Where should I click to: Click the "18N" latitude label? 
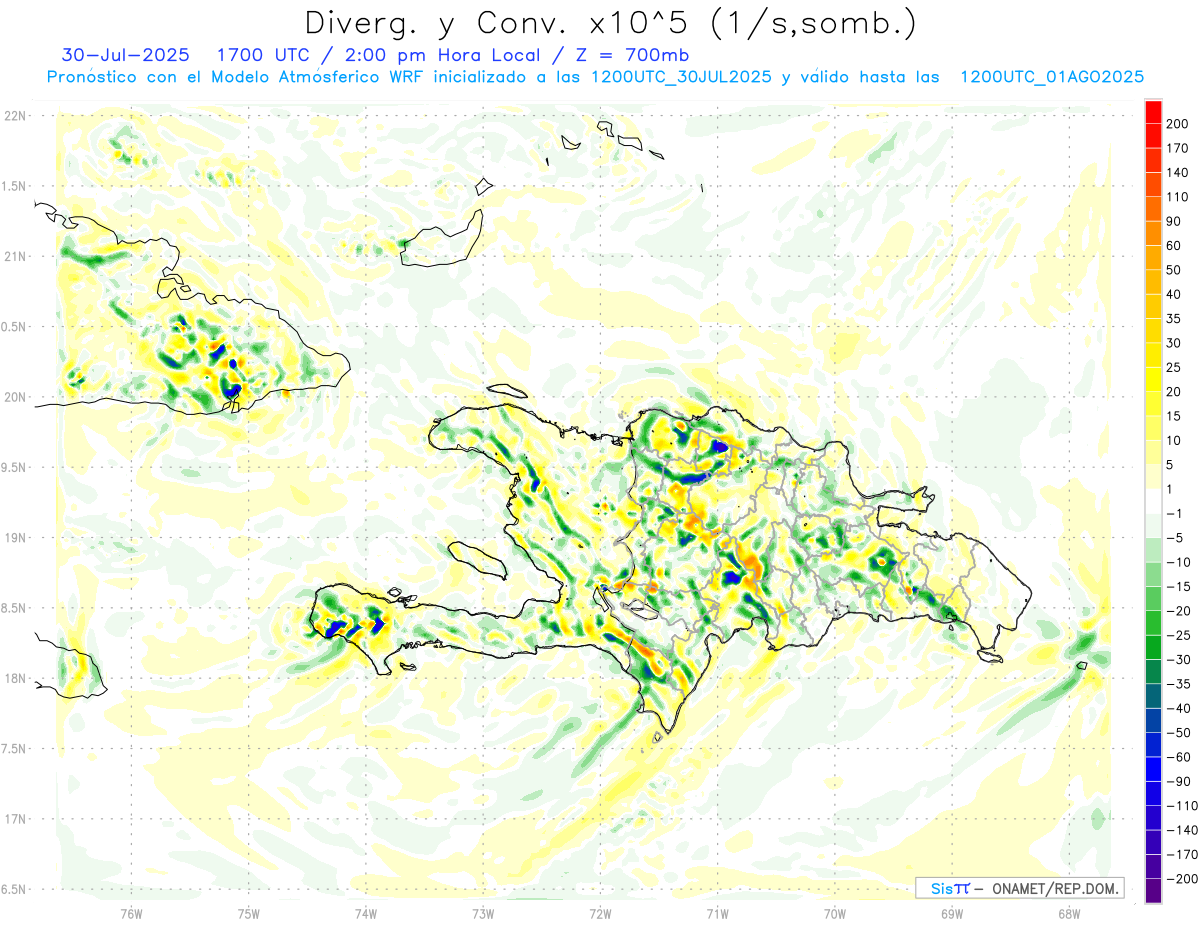tap(15, 679)
